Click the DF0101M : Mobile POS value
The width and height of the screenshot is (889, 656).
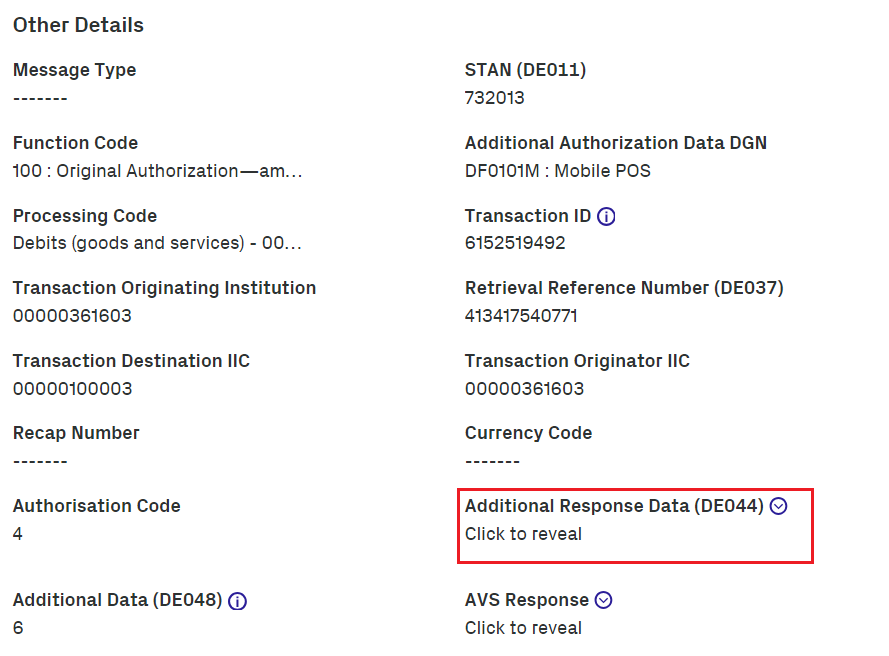[x=557, y=171]
